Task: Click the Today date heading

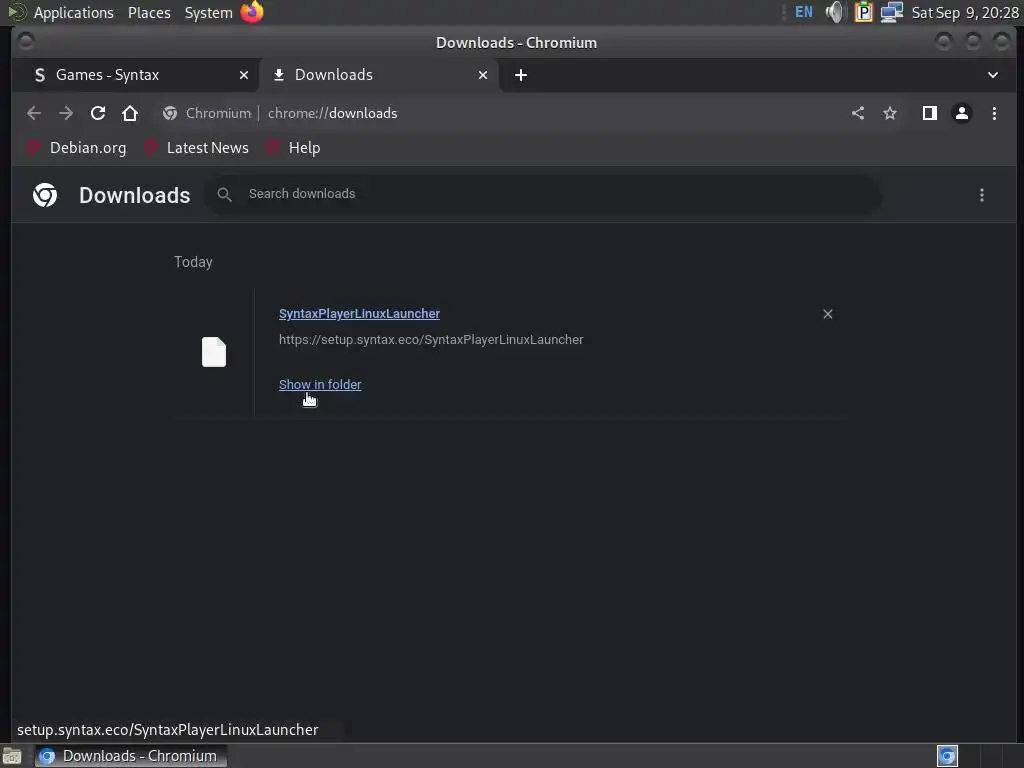Action: pyautogui.click(x=193, y=262)
